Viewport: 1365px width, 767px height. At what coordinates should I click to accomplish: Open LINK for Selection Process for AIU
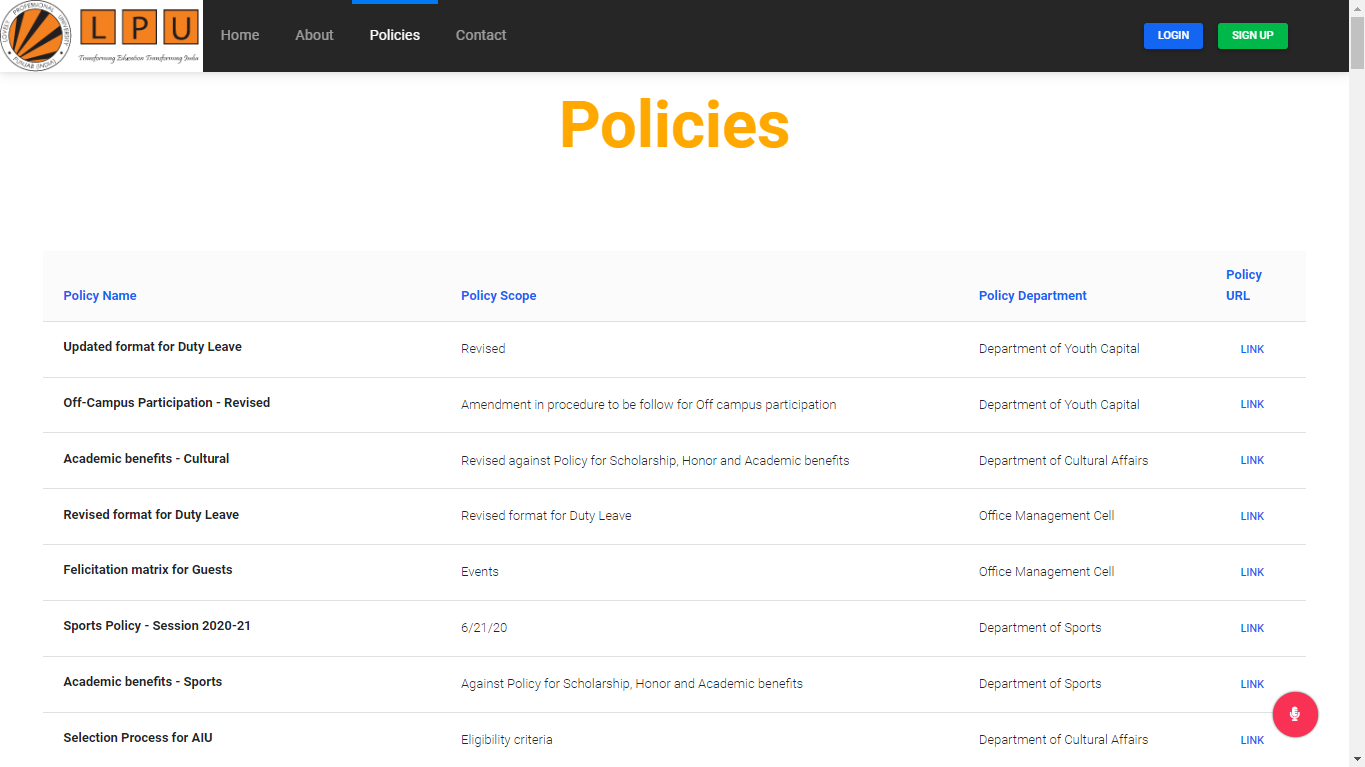coord(1252,739)
